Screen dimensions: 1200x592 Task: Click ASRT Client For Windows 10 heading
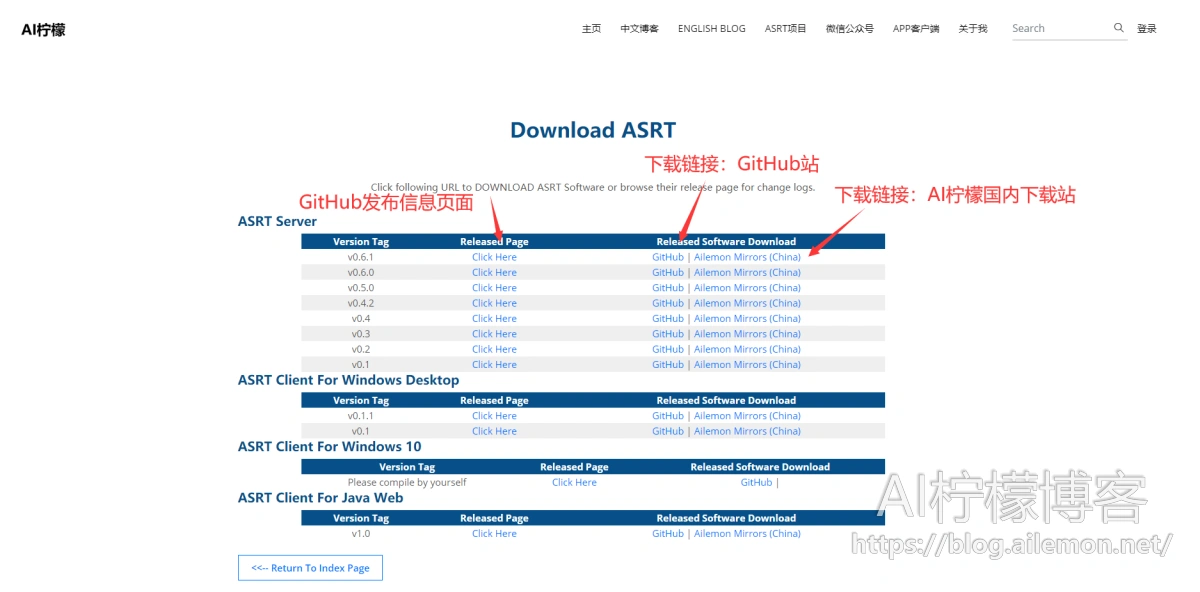click(330, 447)
